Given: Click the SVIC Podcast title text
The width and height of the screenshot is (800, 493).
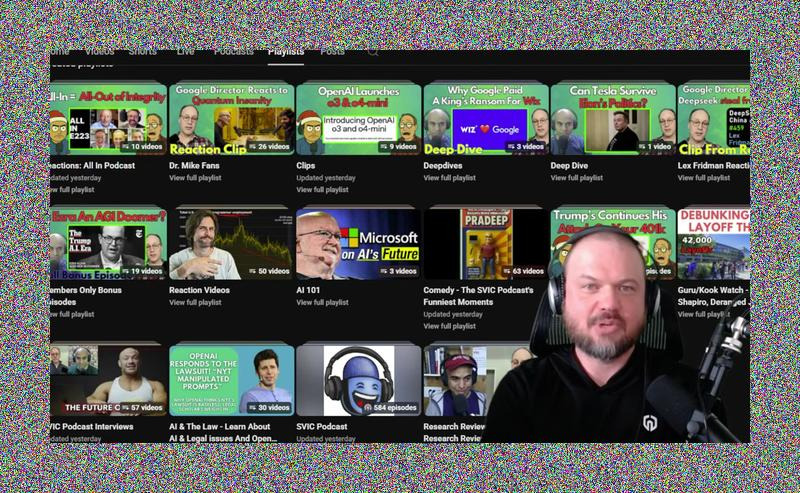Looking at the screenshot, I should tap(321, 426).
